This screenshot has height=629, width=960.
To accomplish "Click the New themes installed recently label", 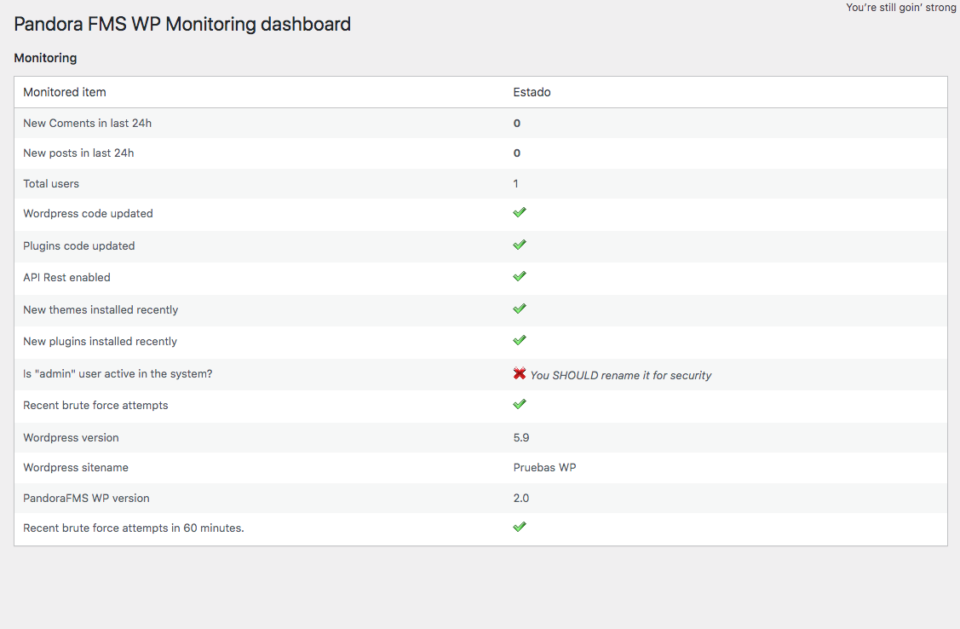I will click(x=100, y=310).
